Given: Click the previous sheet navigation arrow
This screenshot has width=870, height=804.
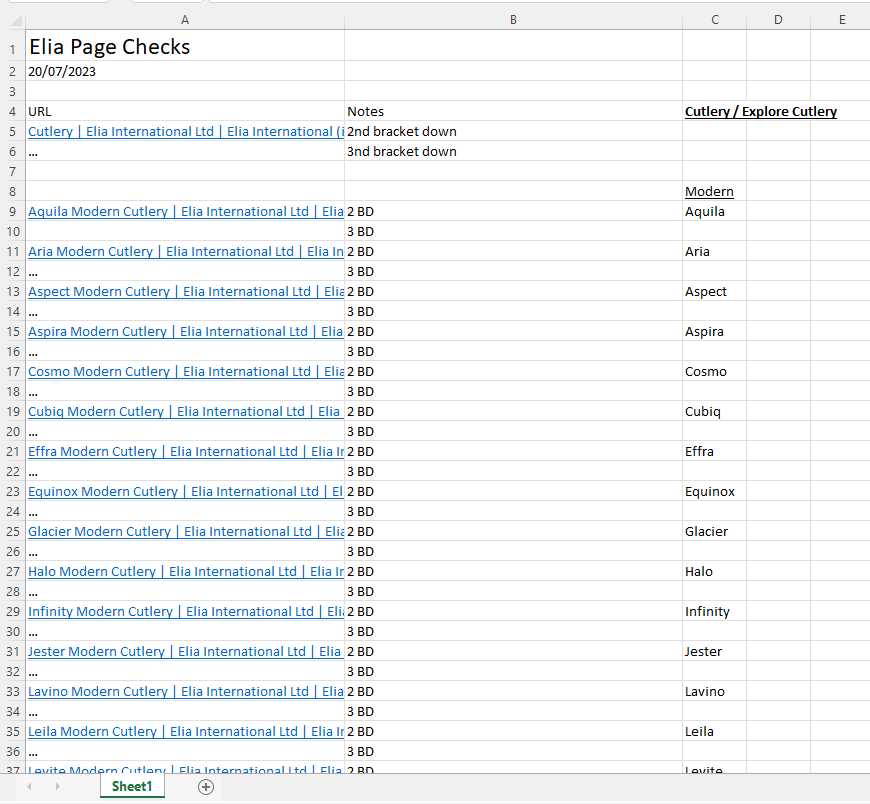Looking at the screenshot, I should (x=29, y=787).
